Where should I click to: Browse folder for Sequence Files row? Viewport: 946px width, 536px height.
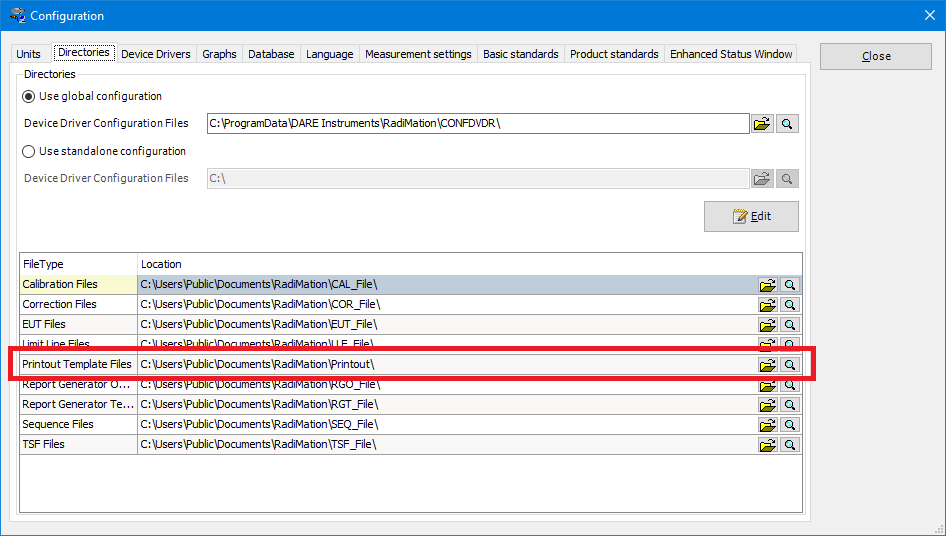767,424
